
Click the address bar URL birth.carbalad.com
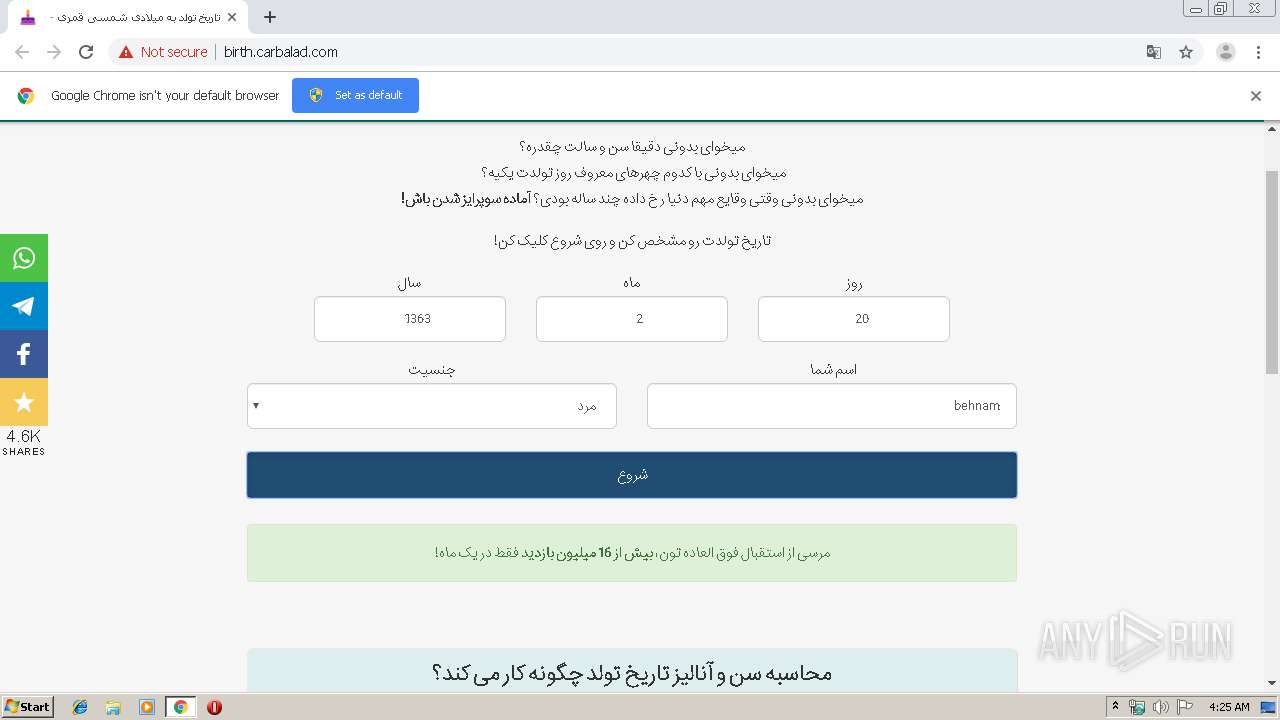coord(281,52)
